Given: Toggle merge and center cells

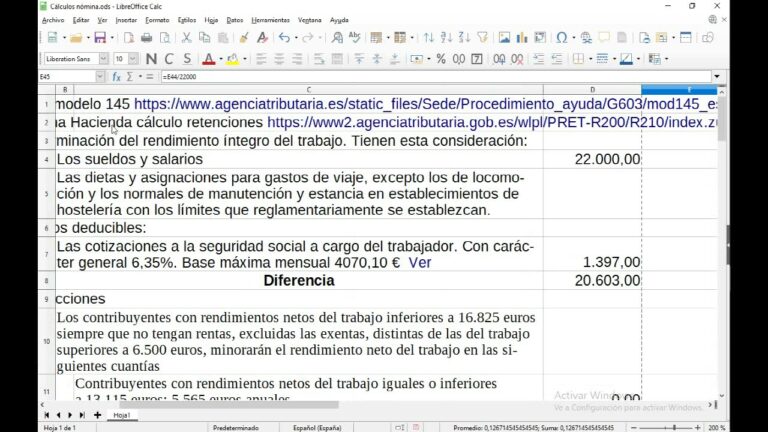Looking at the screenshot, I should point(337,59).
